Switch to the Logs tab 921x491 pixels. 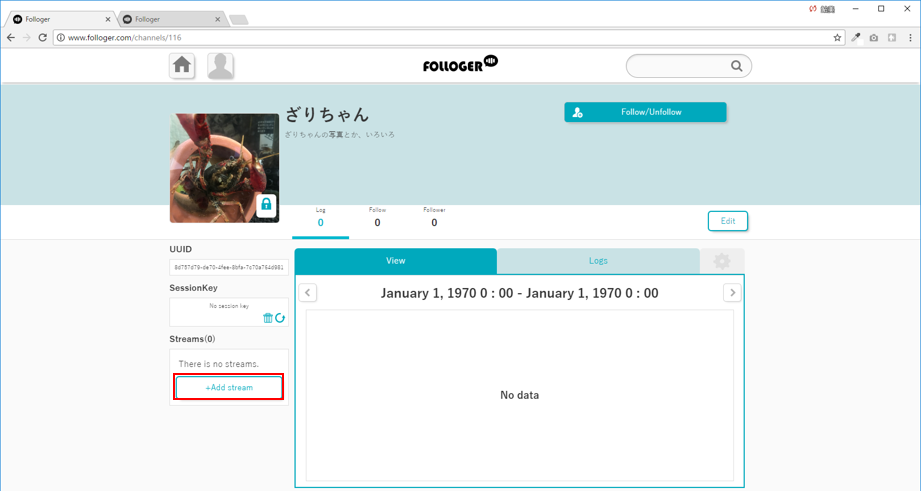click(598, 261)
